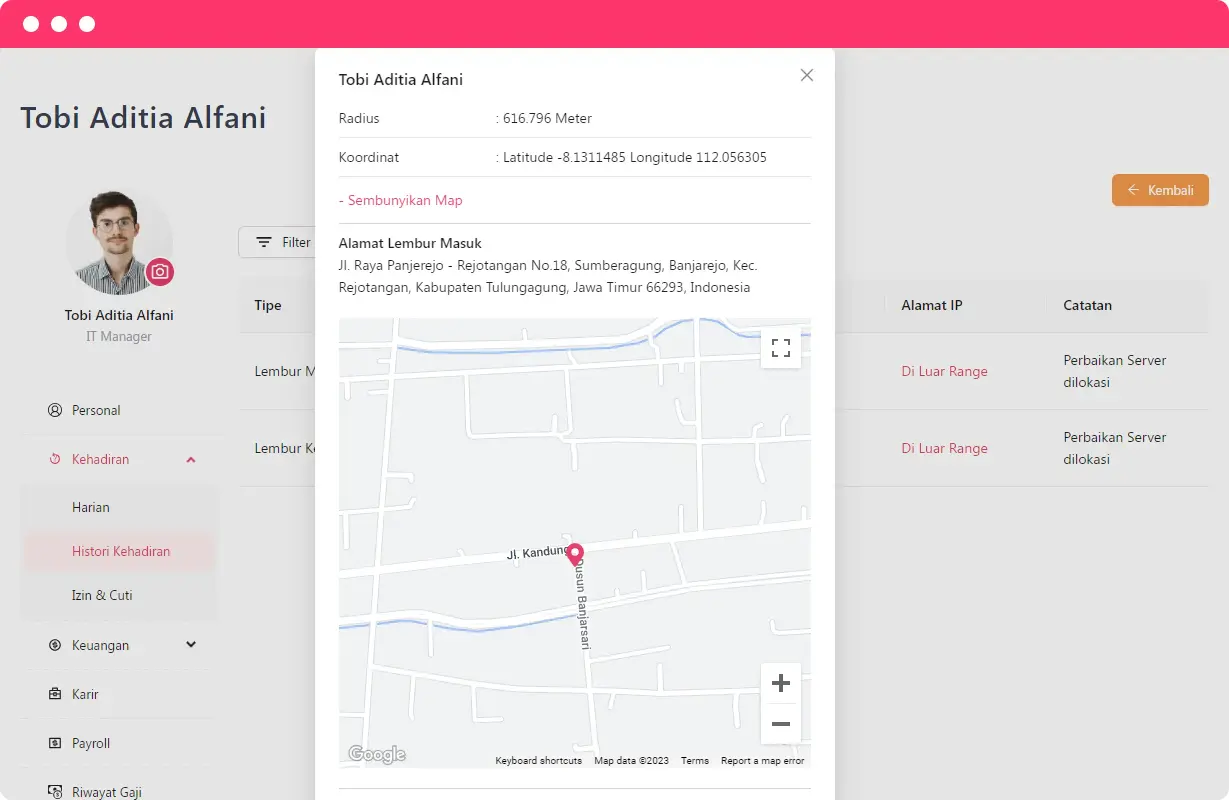Click the Personal user icon in sidebar
Screen dimensions: 1229x800
pos(55,410)
